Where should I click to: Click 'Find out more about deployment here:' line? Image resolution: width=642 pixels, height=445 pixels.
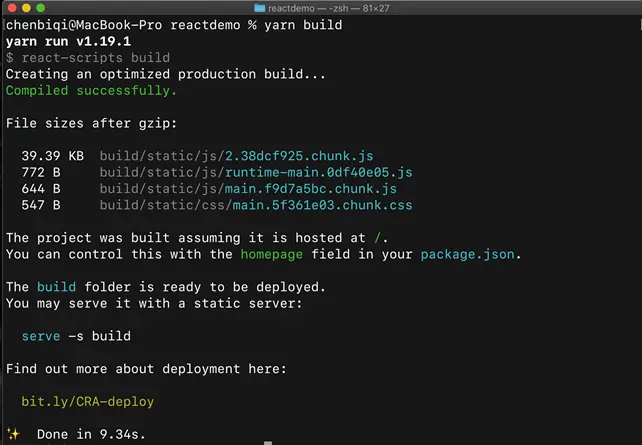pyautogui.click(x=146, y=369)
